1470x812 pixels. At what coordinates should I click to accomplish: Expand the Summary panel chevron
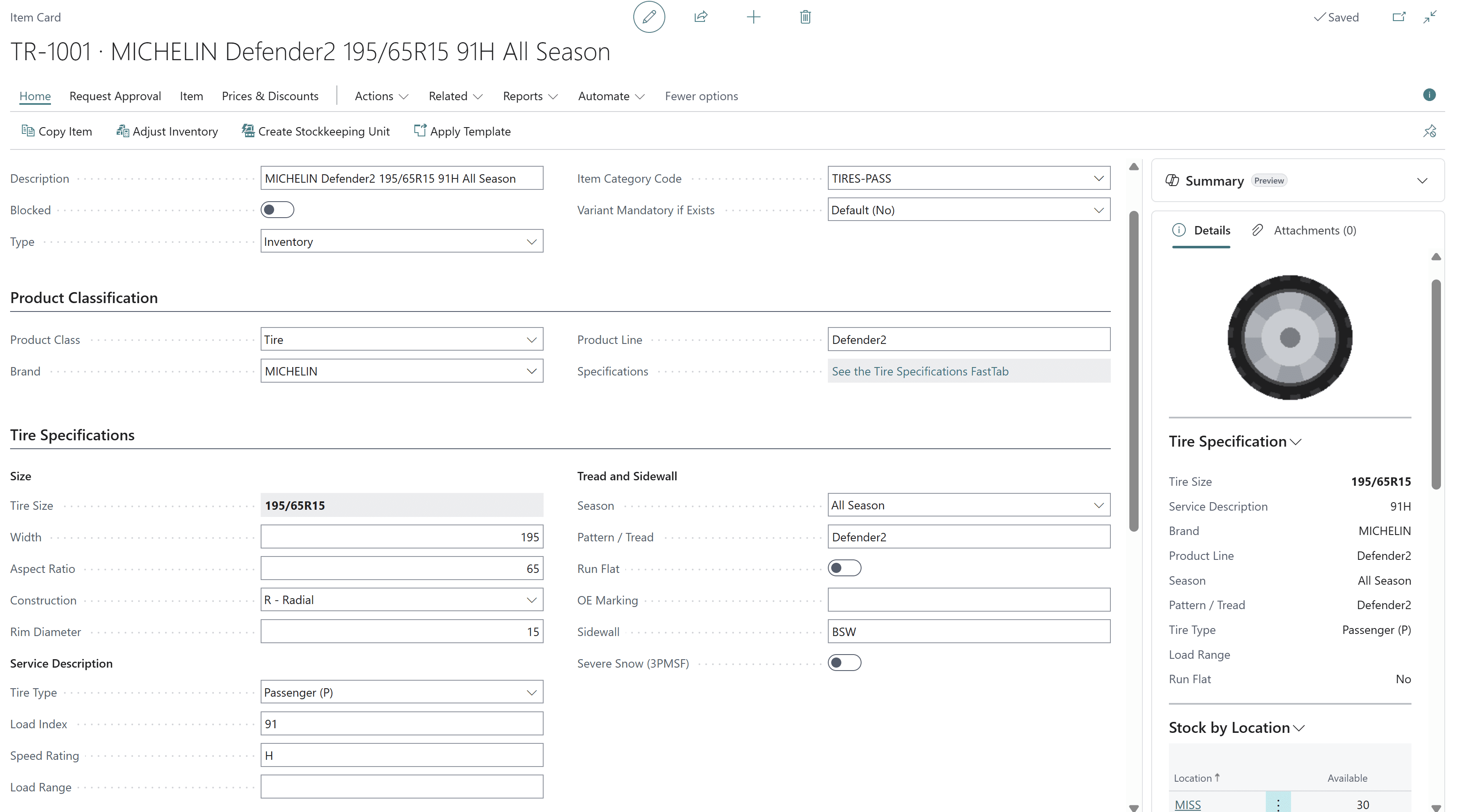(x=1422, y=181)
